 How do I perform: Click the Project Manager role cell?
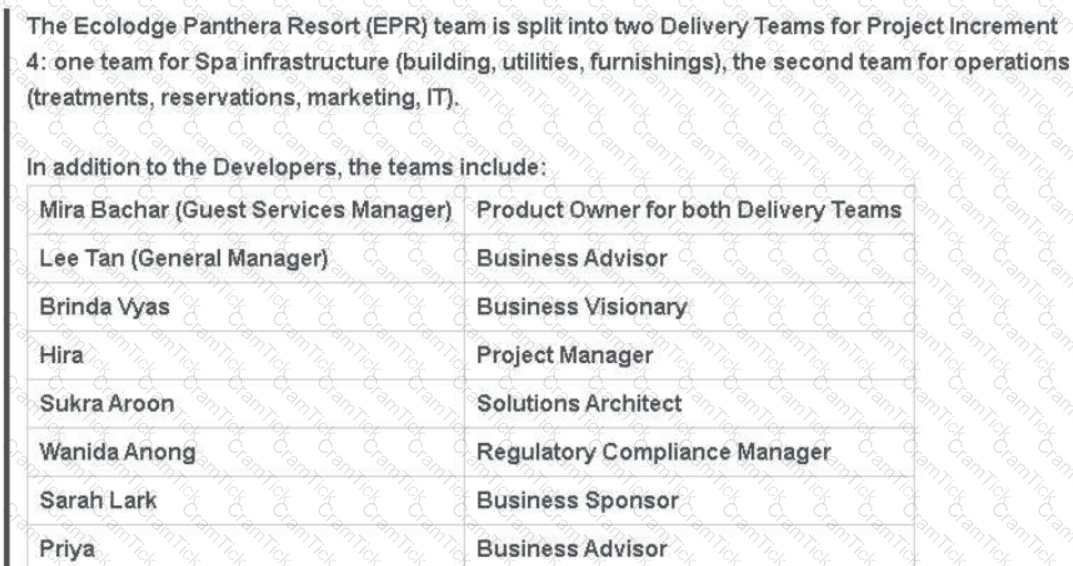click(x=689, y=356)
